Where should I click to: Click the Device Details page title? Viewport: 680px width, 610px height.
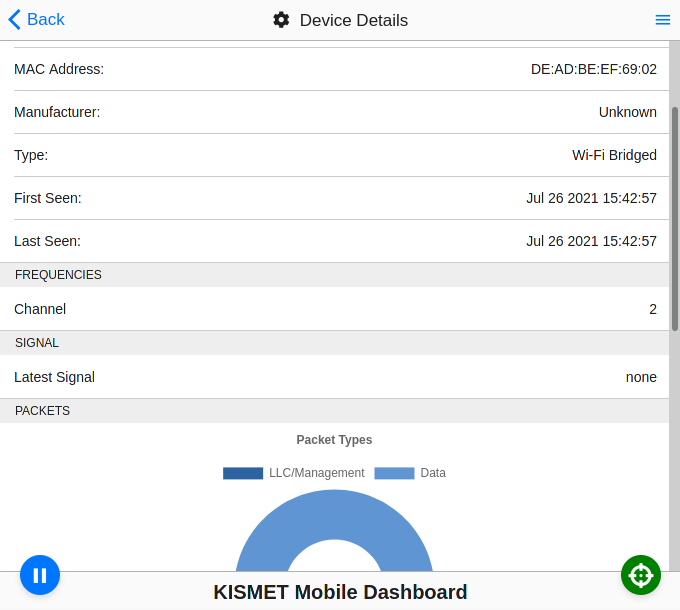click(354, 20)
